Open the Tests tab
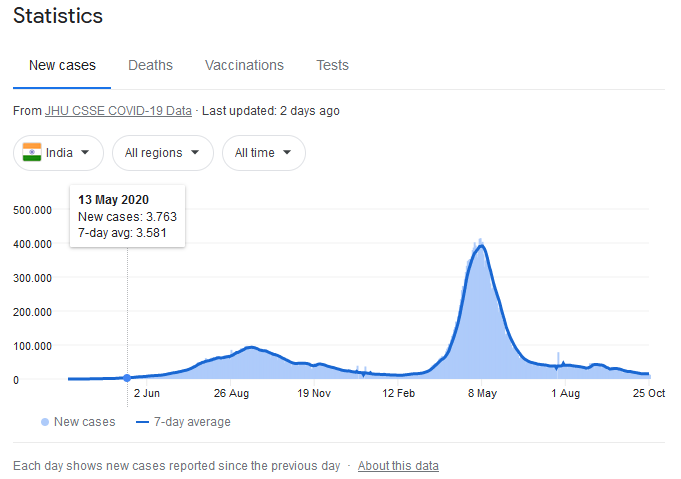The image size is (681, 479). 332,65
